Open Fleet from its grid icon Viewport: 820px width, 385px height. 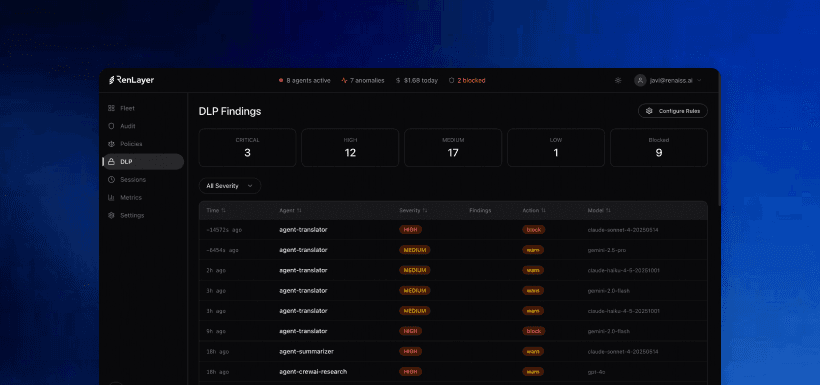pos(111,108)
